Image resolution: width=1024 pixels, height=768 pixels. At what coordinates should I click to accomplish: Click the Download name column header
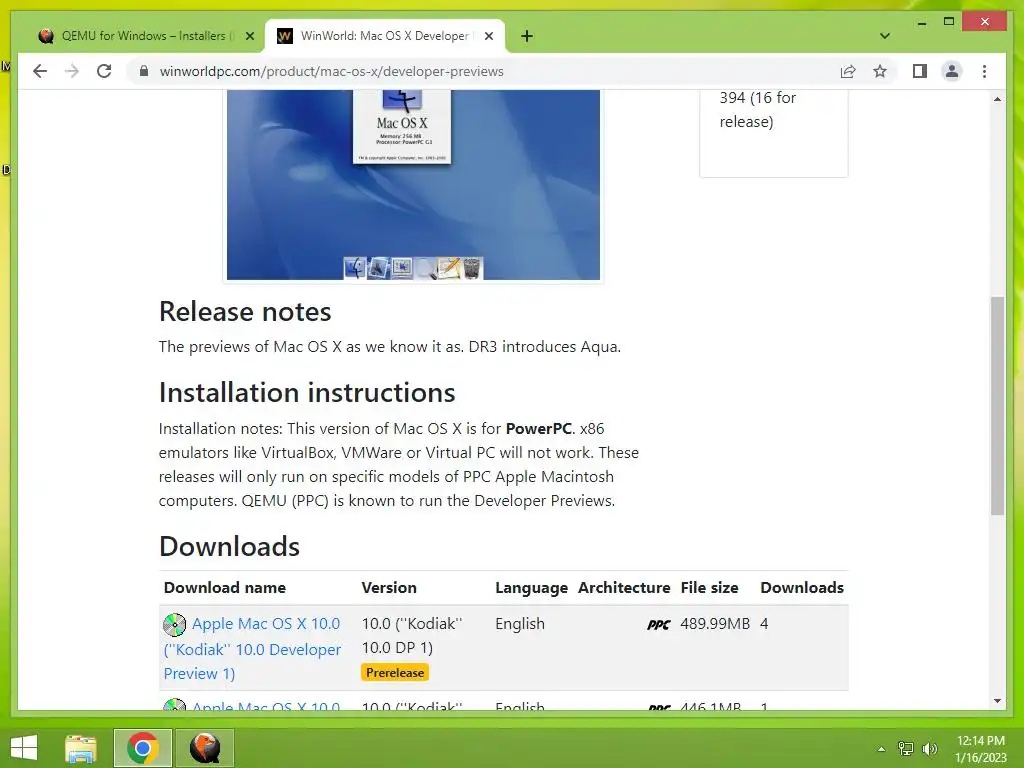pos(225,587)
